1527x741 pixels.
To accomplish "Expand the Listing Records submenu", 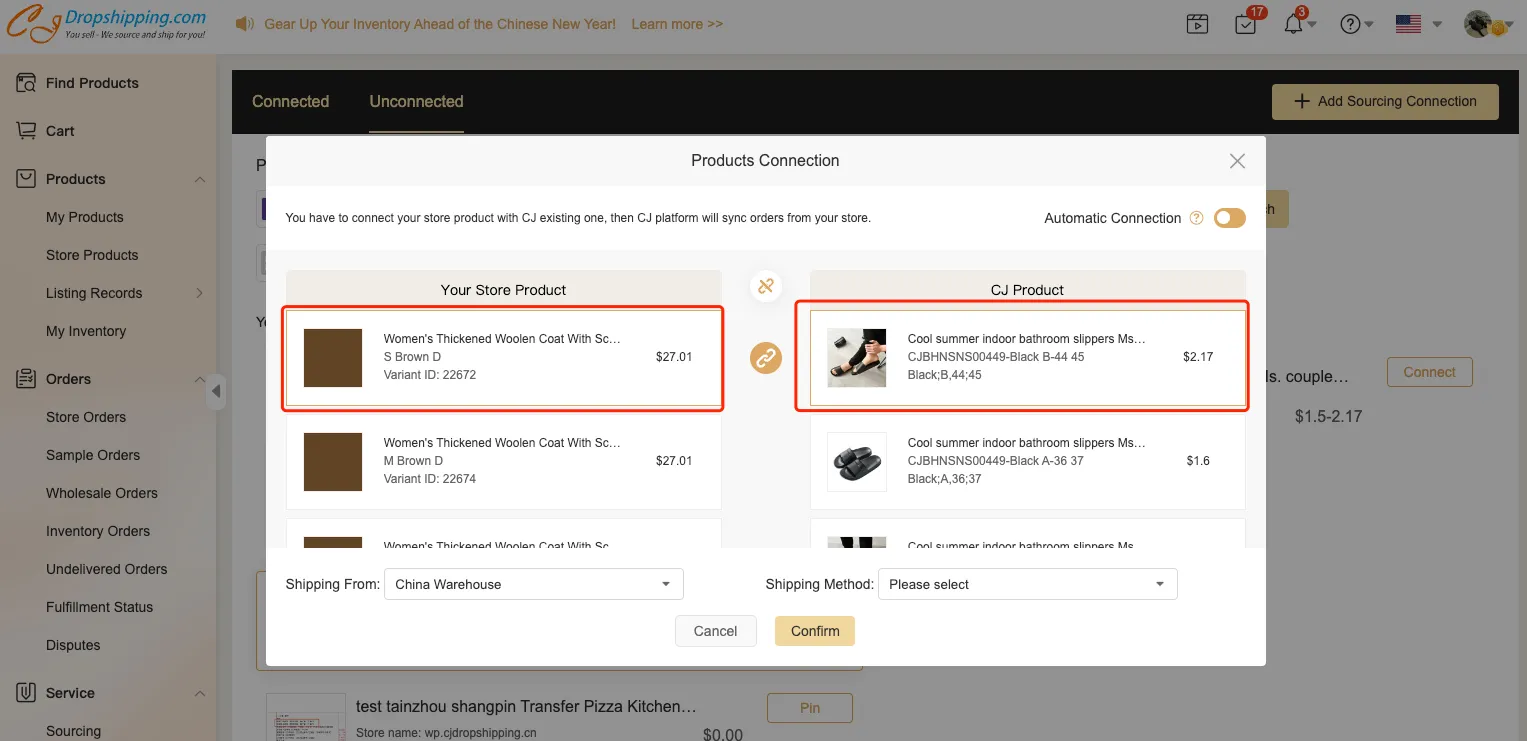I will tap(199, 293).
